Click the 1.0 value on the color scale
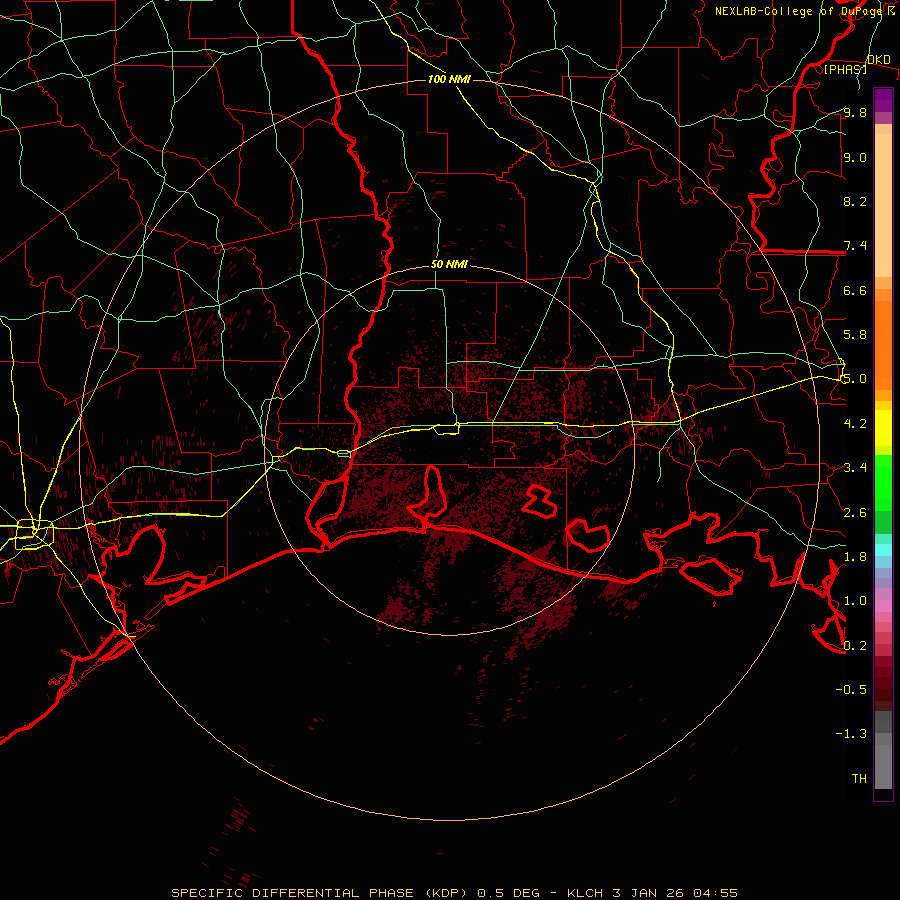The image size is (900, 900). 855,601
